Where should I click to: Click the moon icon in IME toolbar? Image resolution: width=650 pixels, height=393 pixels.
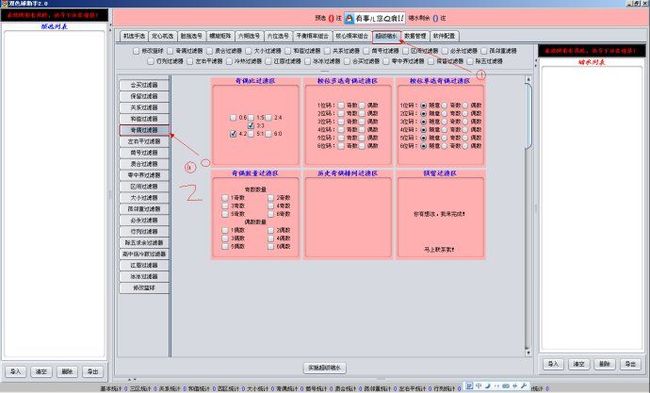pos(488,386)
